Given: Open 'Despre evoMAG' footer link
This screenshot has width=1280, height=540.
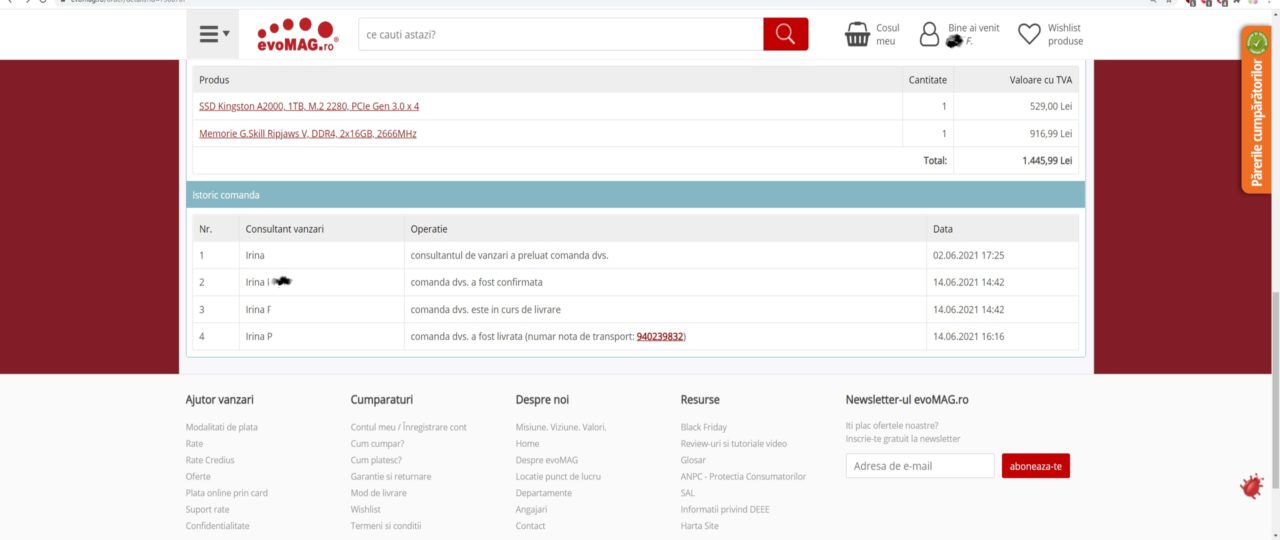Looking at the screenshot, I should [546, 460].
